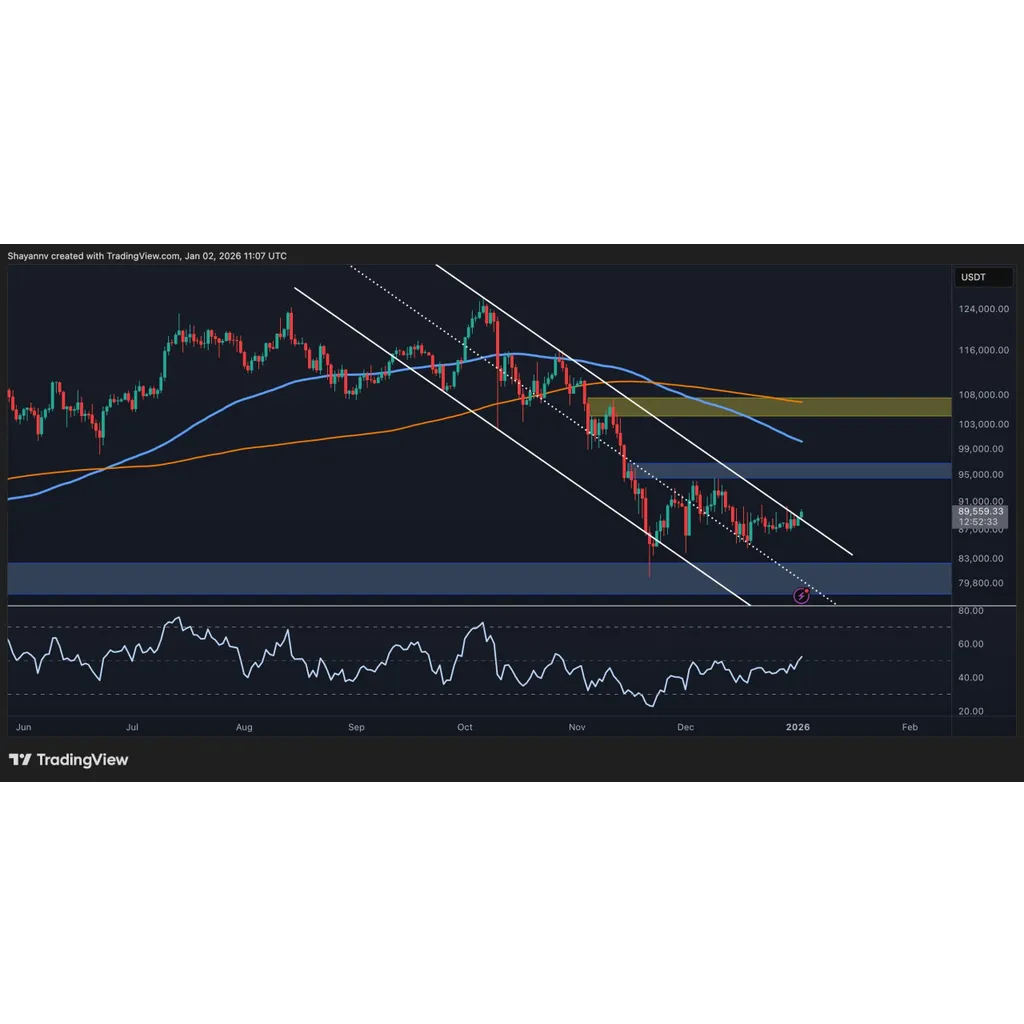The width and height of the screenshot is (1024, 1024).
Task: Click the Nov time axis label
Action: tap(577, 727)
